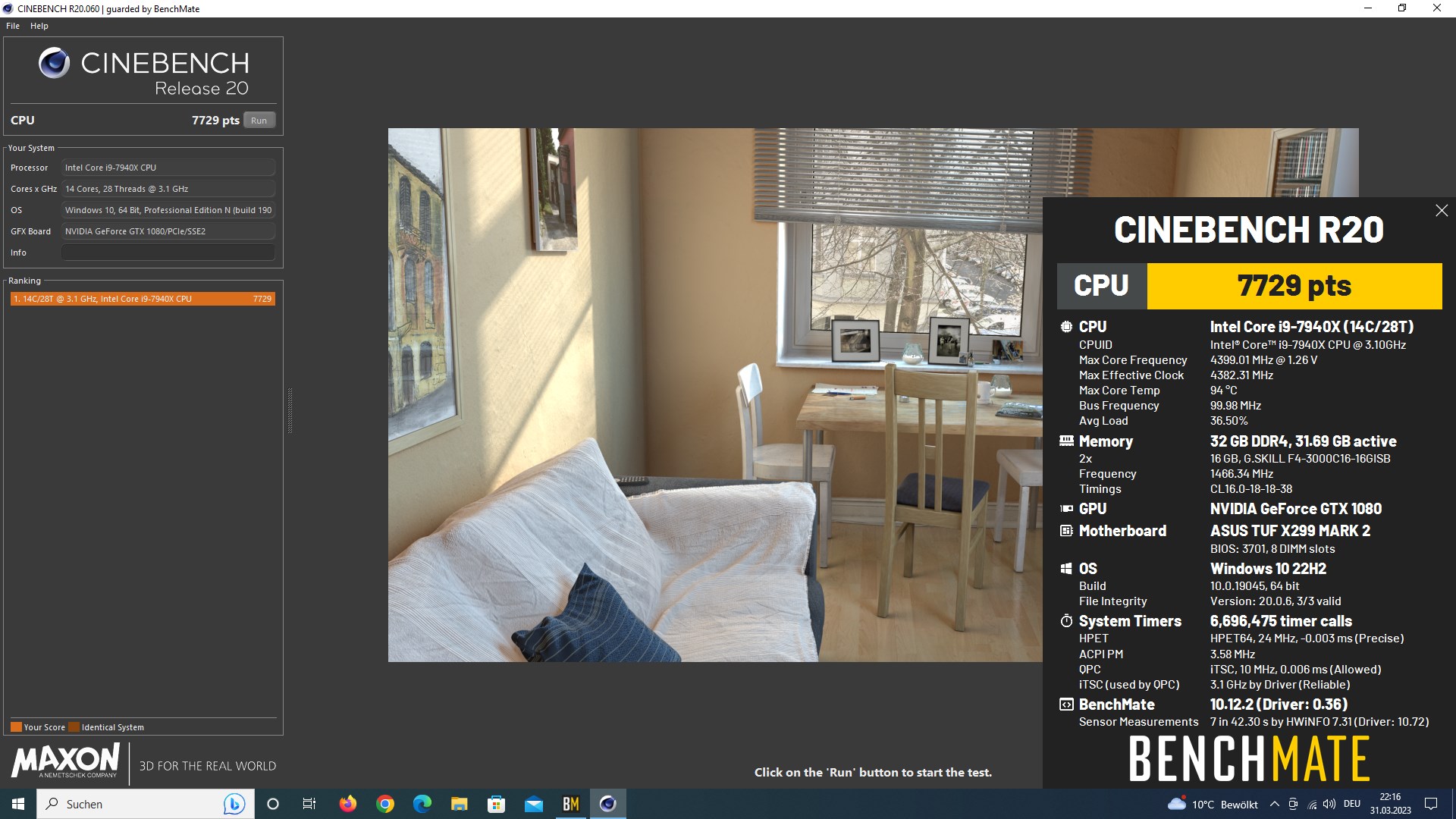The image size is (1456, 819).
Task: Open the notification center icon
Action: pos(1431,804)
